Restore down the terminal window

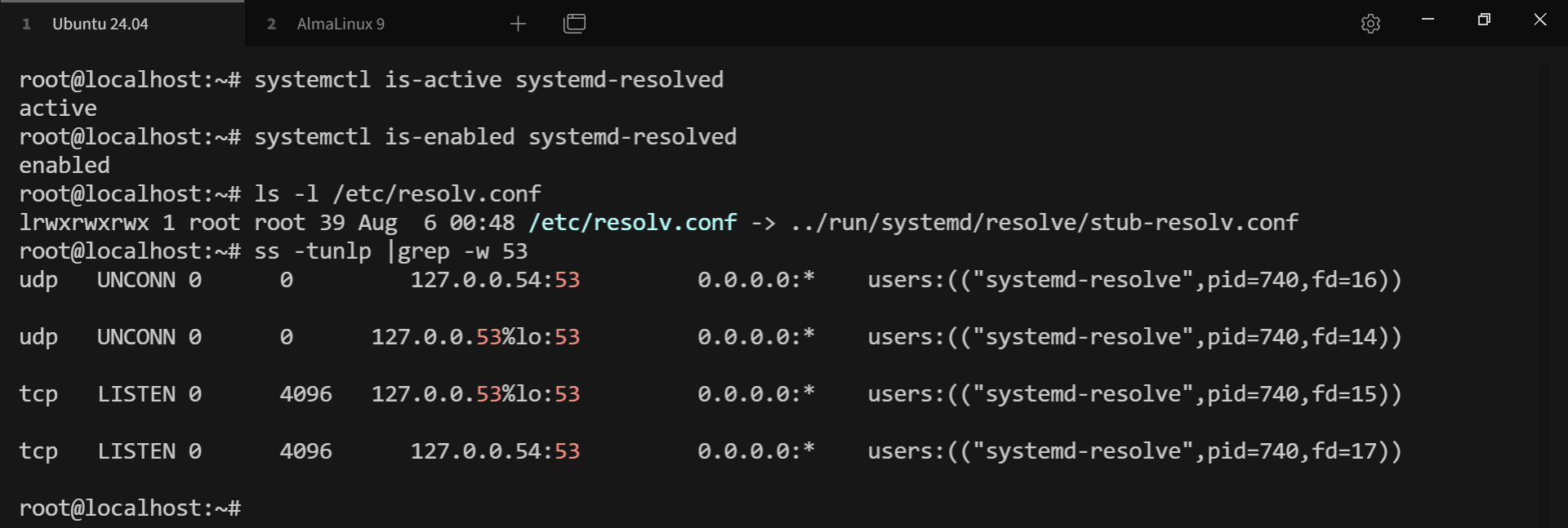pos(1484,20)
